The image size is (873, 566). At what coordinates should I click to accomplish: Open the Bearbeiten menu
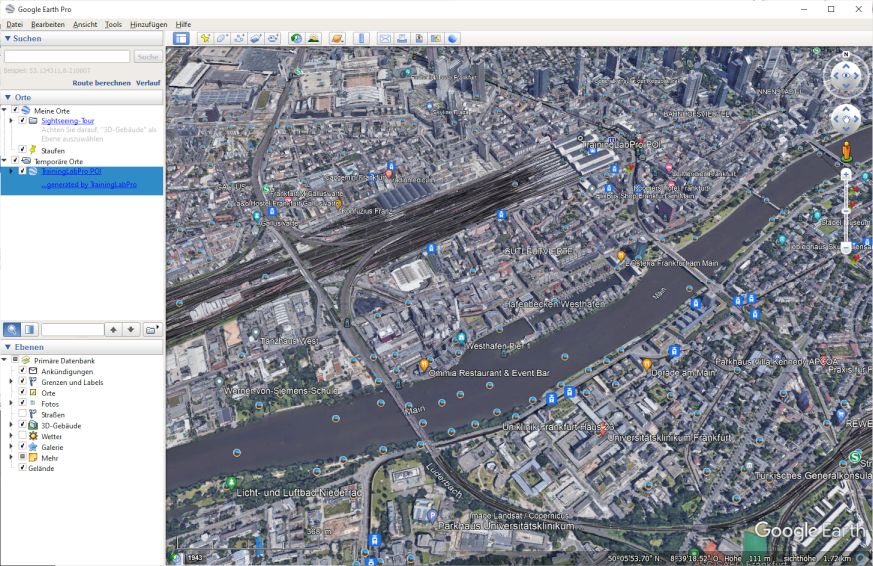coord(48,24)
